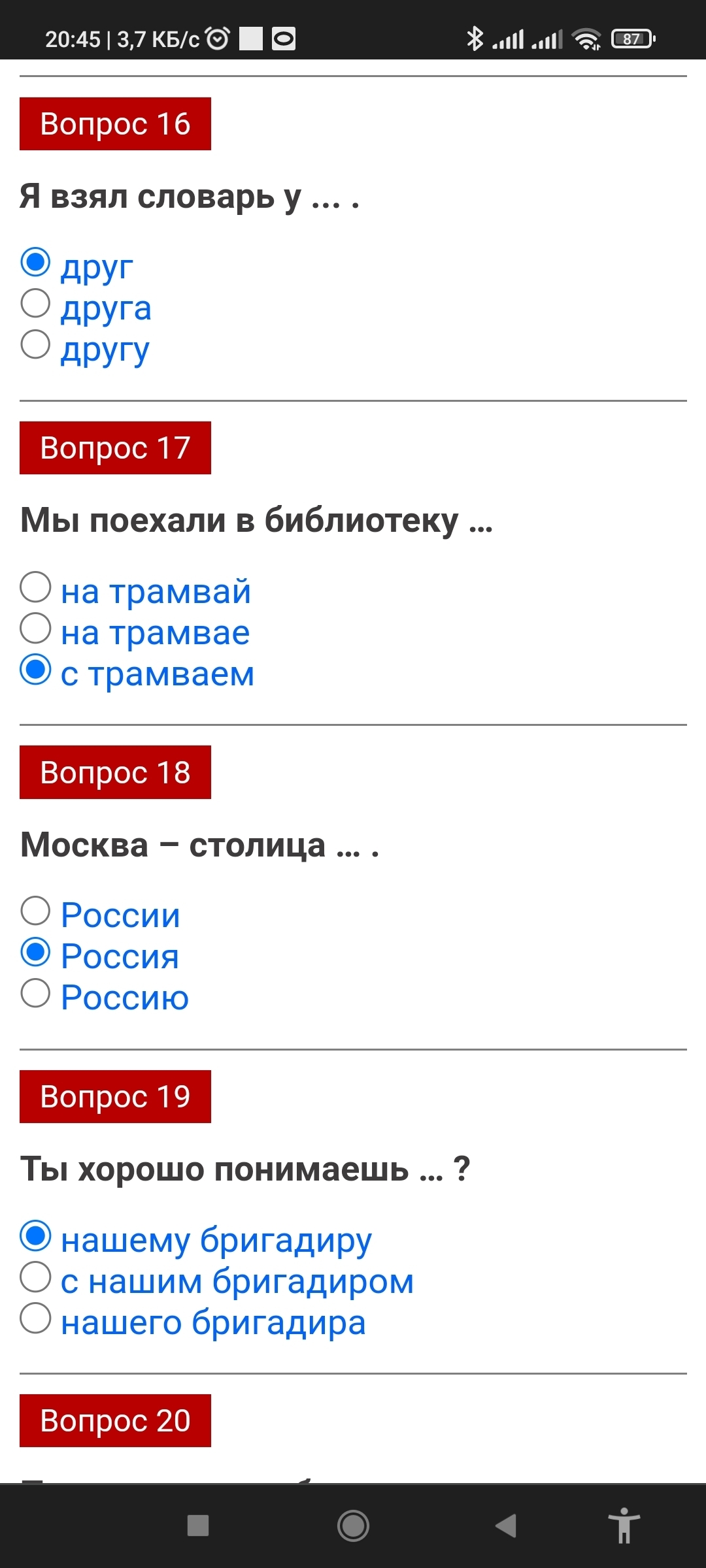Tap the battery indicator icon
Image resolution: width=706 pixels, height=1568 pixels.
633,39
